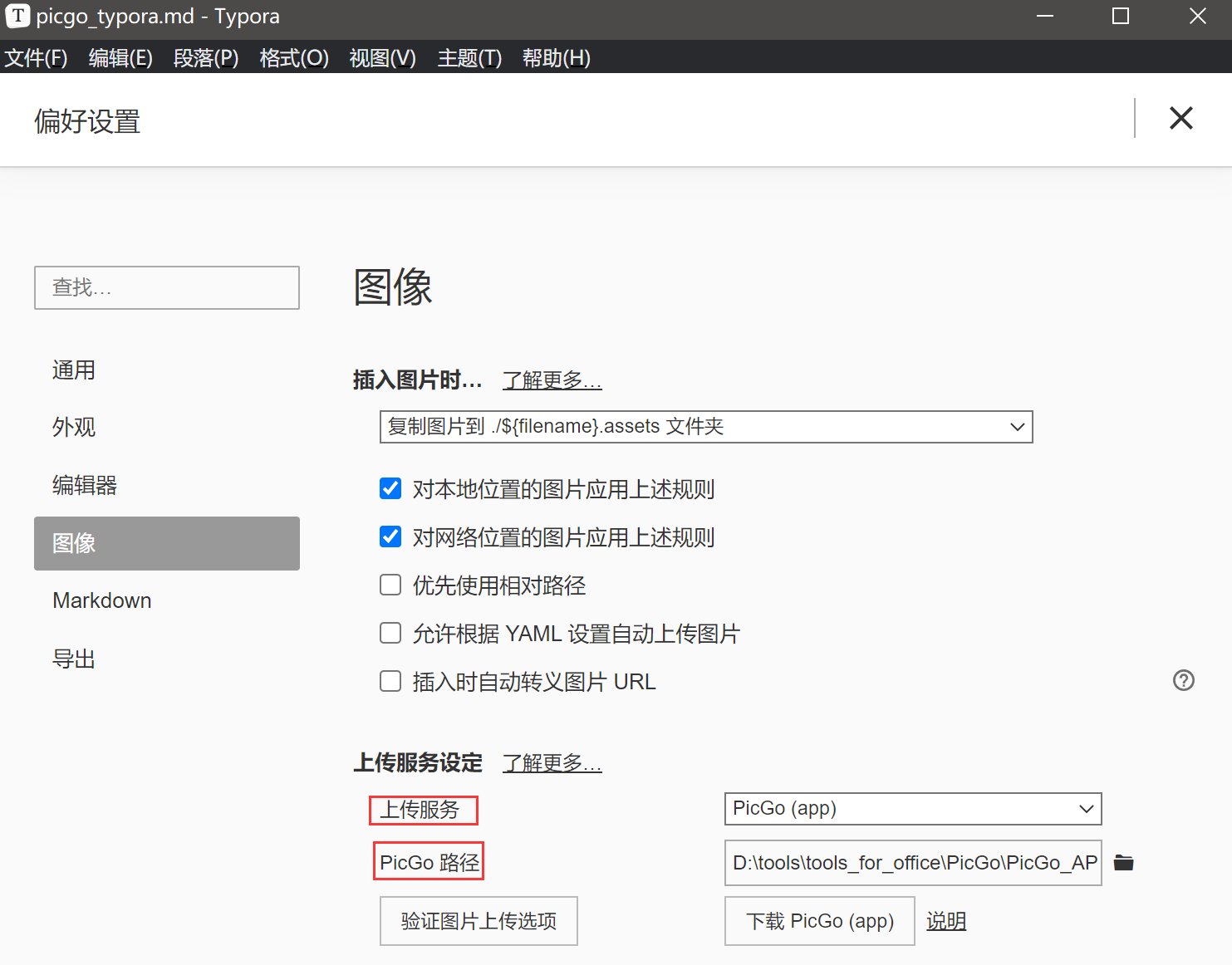Viewport: 1232px width, 965px height.
Task: Select the 通用 settings category
Action: (x=167, y=370)
